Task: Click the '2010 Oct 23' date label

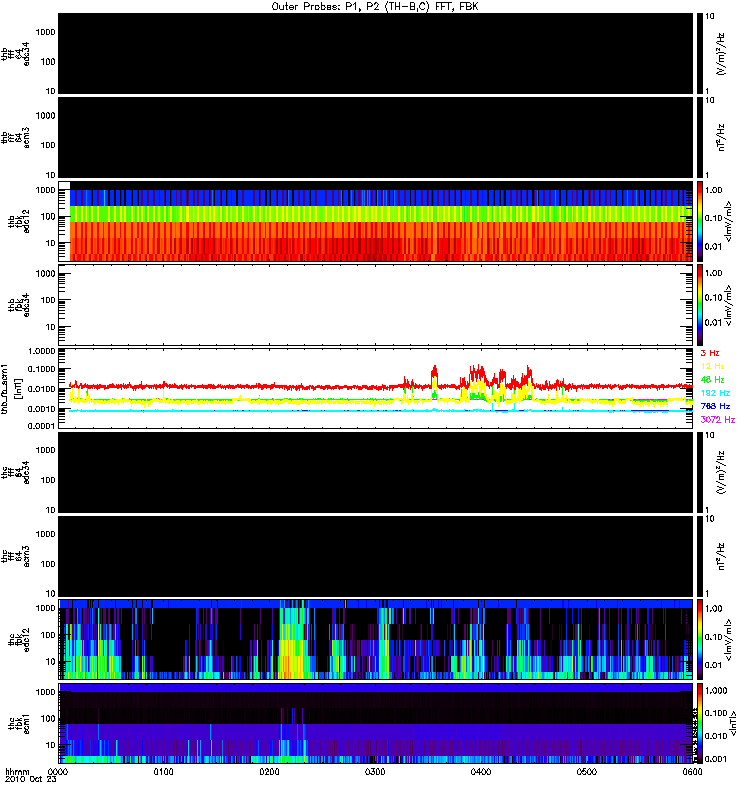Action: 31,780
